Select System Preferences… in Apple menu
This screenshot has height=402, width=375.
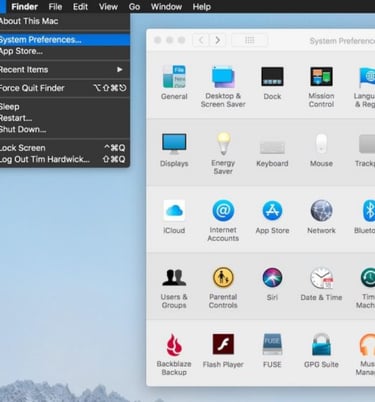pyautogui.click(x=65, y=40)
